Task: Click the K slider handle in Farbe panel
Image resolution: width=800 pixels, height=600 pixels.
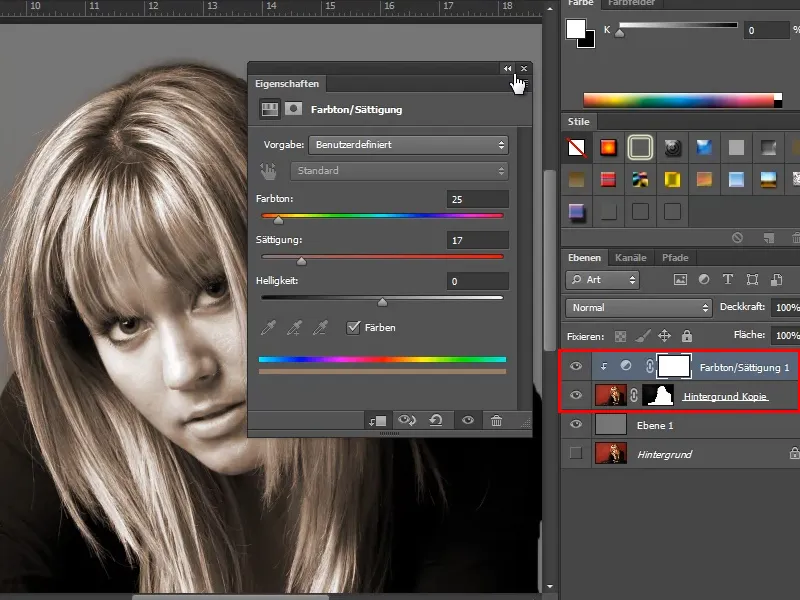Action: 619,33
